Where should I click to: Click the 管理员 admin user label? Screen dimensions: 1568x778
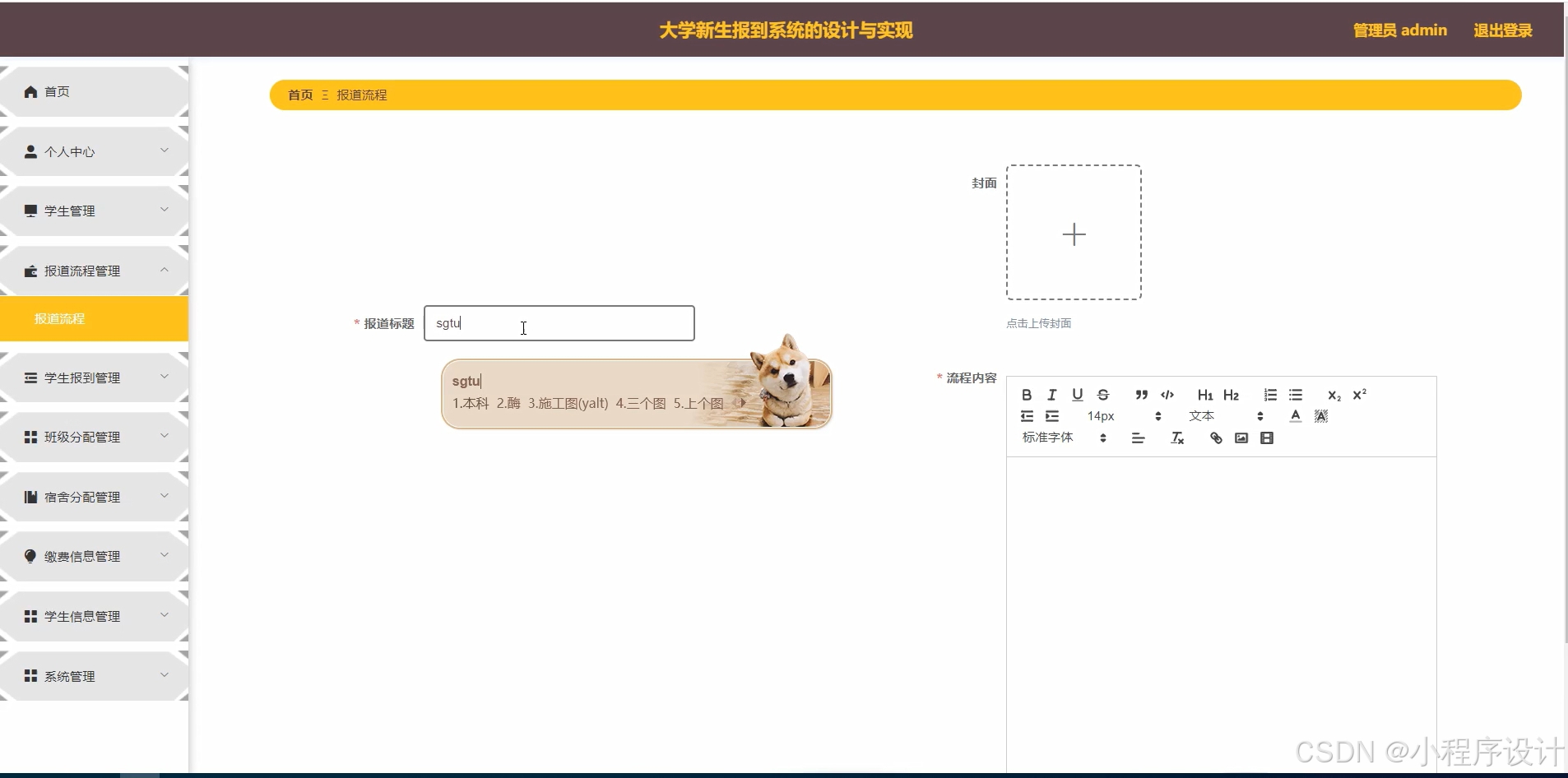1400,30
